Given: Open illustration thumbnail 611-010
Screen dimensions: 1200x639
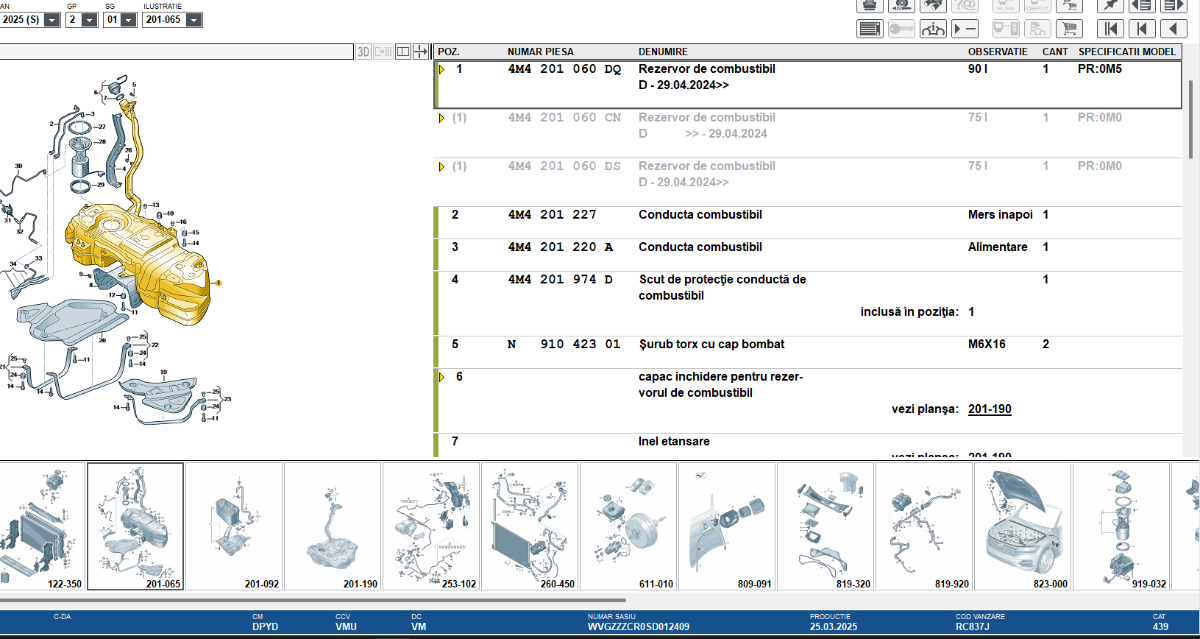Looking at the screenshot, I should coord(627,526).
